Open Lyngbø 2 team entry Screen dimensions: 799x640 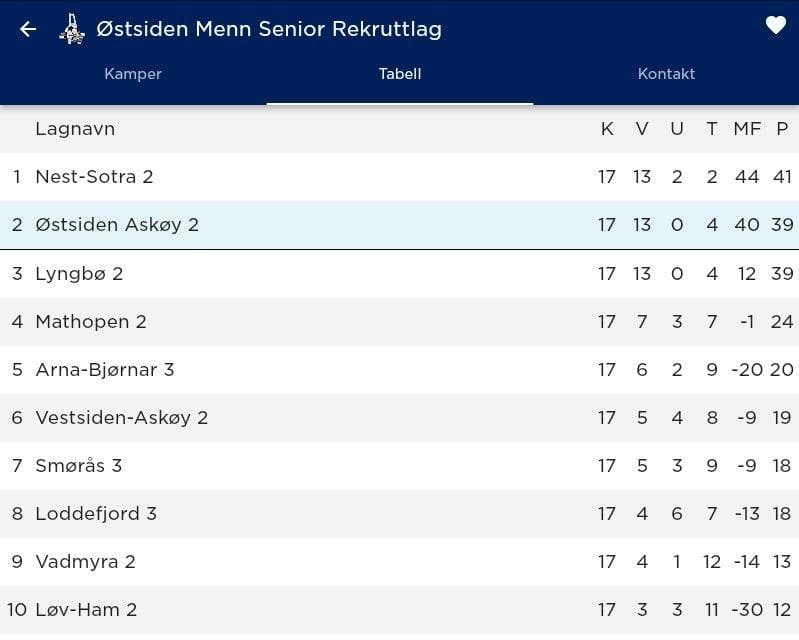click(79, 273)
